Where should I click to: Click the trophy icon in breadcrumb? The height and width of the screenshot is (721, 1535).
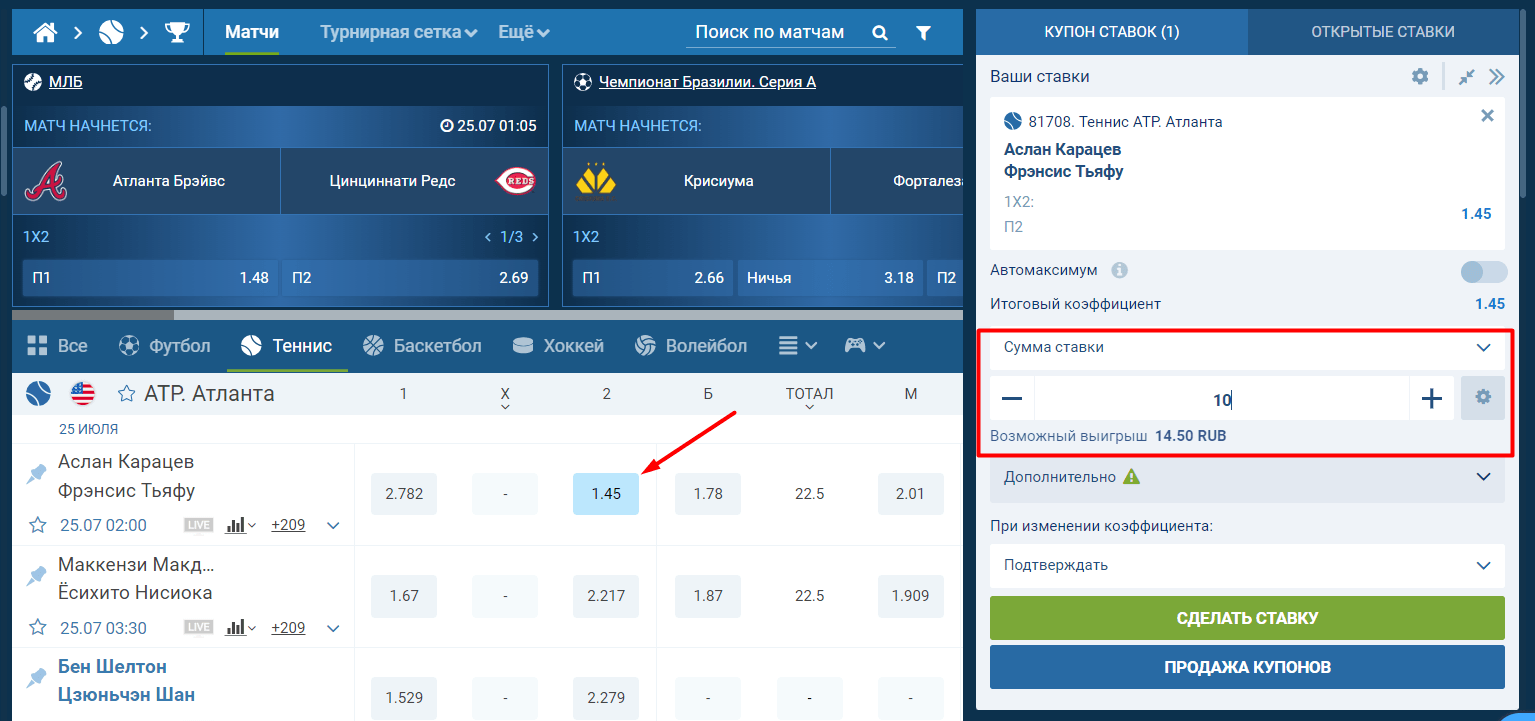(x=177, y=32)
